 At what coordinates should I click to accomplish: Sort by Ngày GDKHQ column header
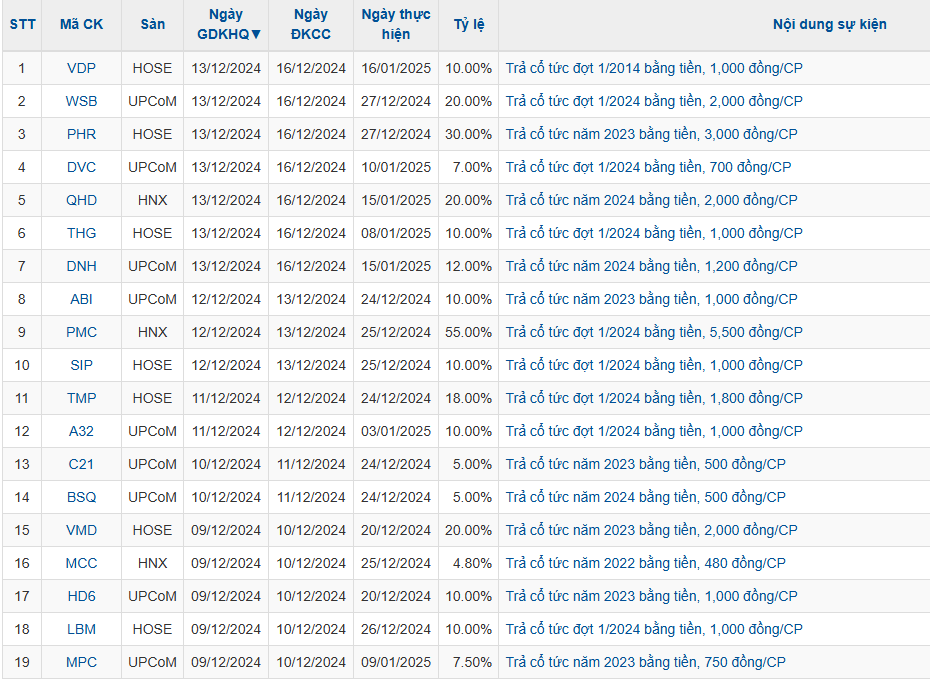tap(226, 25)
